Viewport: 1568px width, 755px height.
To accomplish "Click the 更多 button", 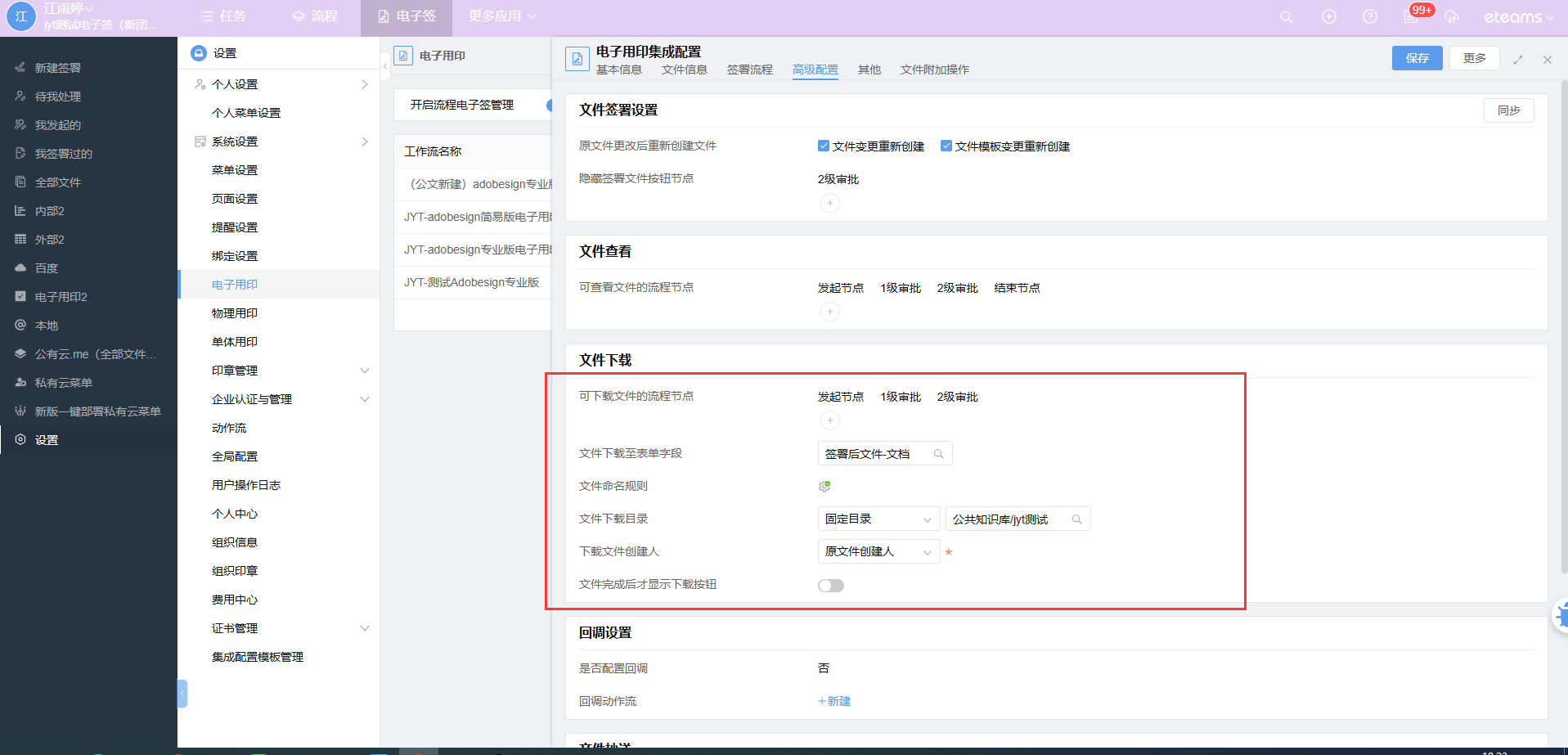I will pos(1475,58).
